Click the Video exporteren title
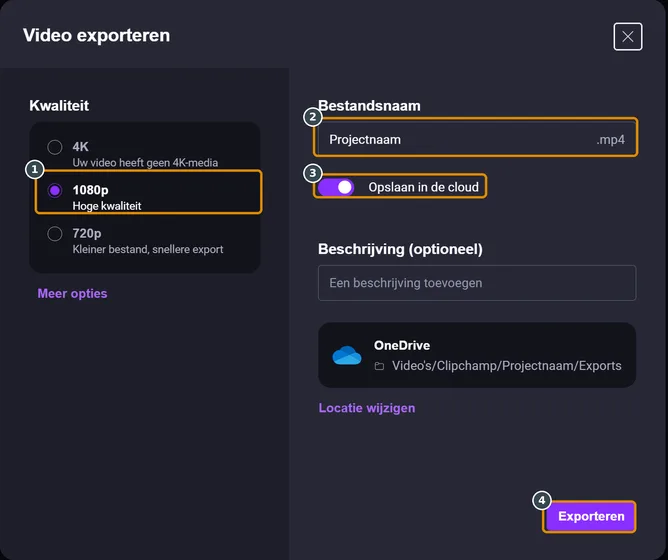This screenshot has width=668, height=560. coord(97,35)
